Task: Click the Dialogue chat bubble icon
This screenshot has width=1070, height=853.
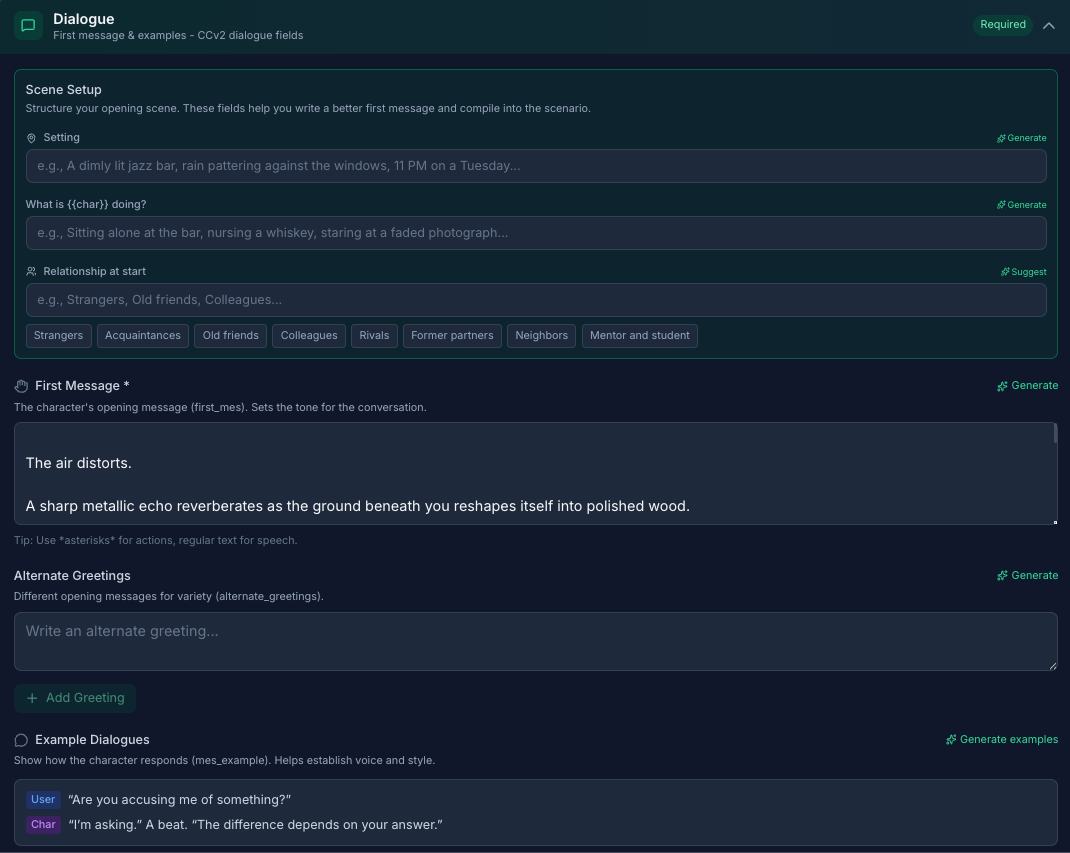Action: tap(28, 26)
